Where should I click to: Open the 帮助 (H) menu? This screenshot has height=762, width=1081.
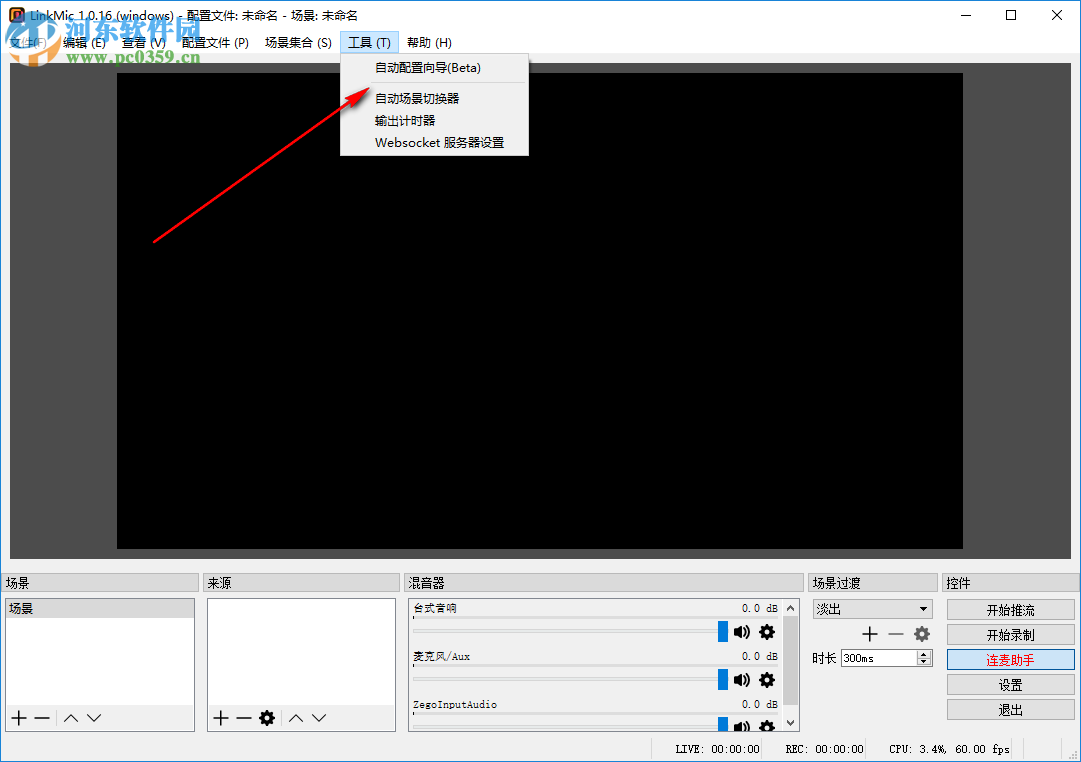point(429,43)
